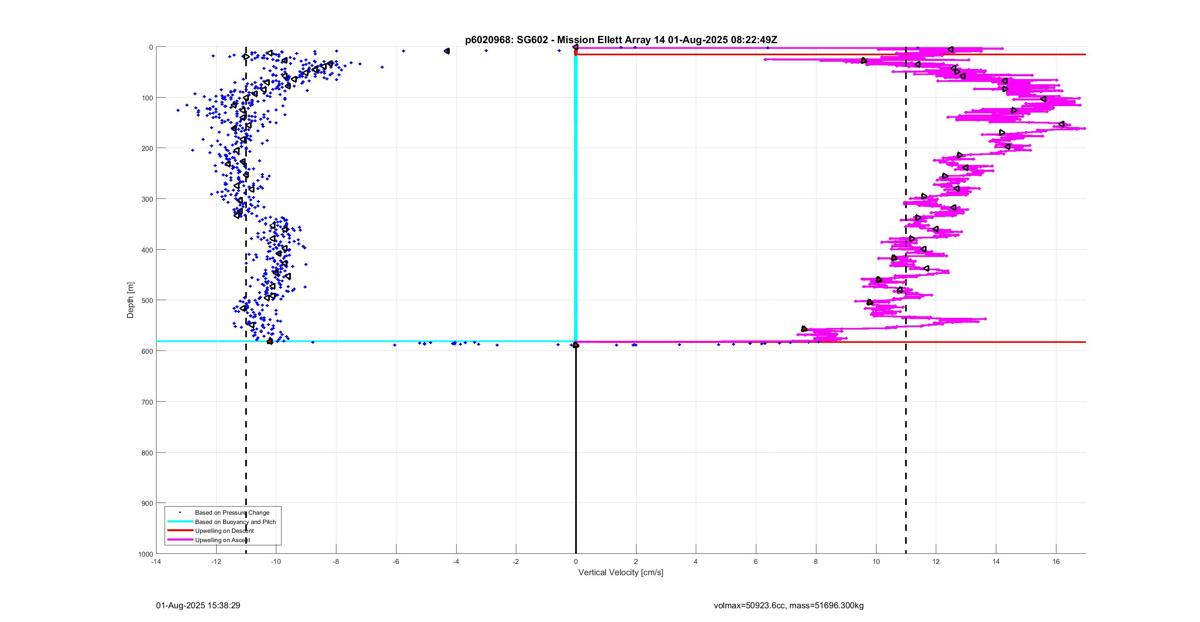Image resolution: width=1200 pixels, height=622 pixels.
Task: Click x-axis tick label '-12'
Action: click(x=216, y=561)
